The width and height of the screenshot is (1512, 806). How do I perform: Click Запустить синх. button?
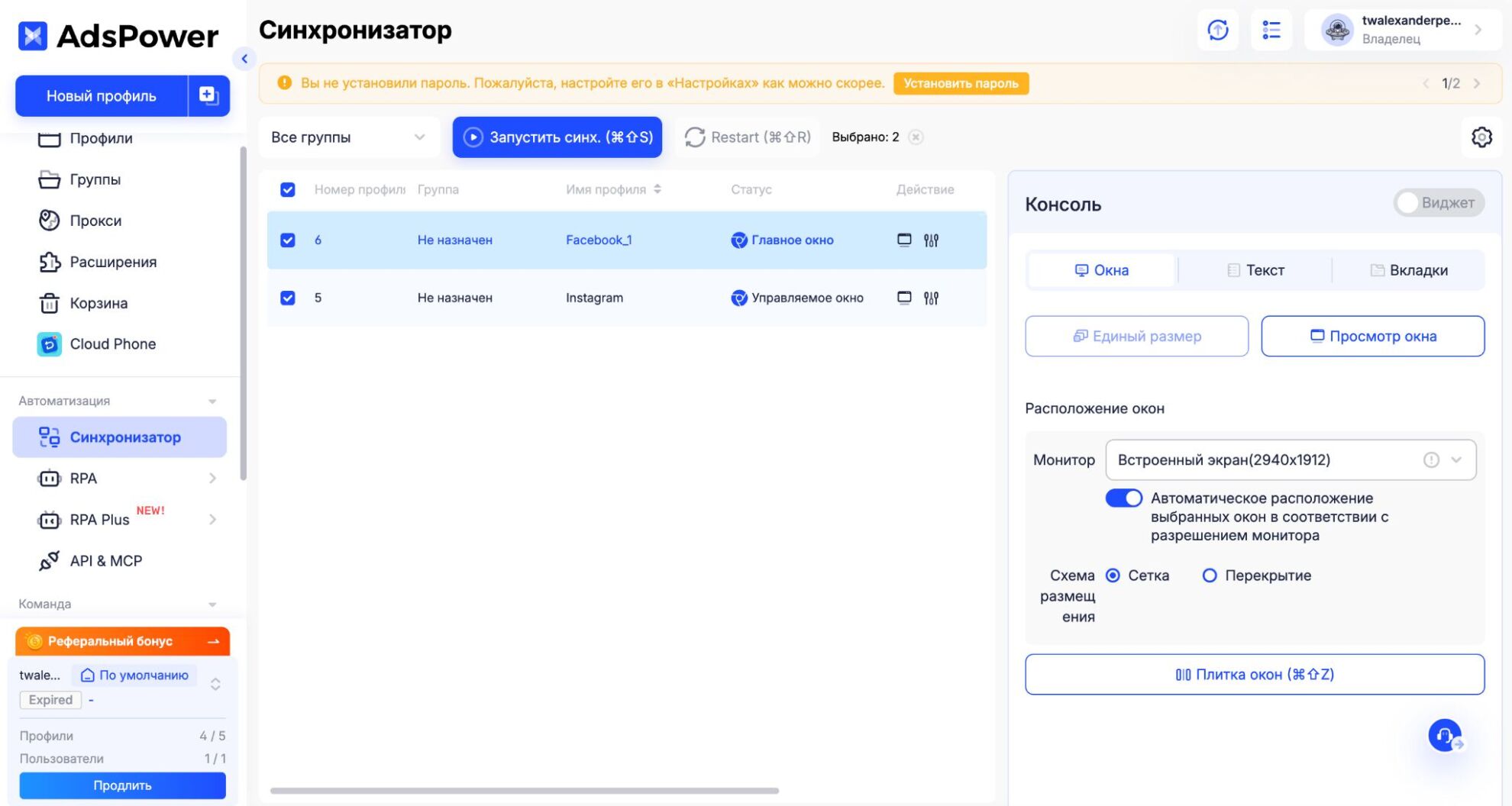557,137
